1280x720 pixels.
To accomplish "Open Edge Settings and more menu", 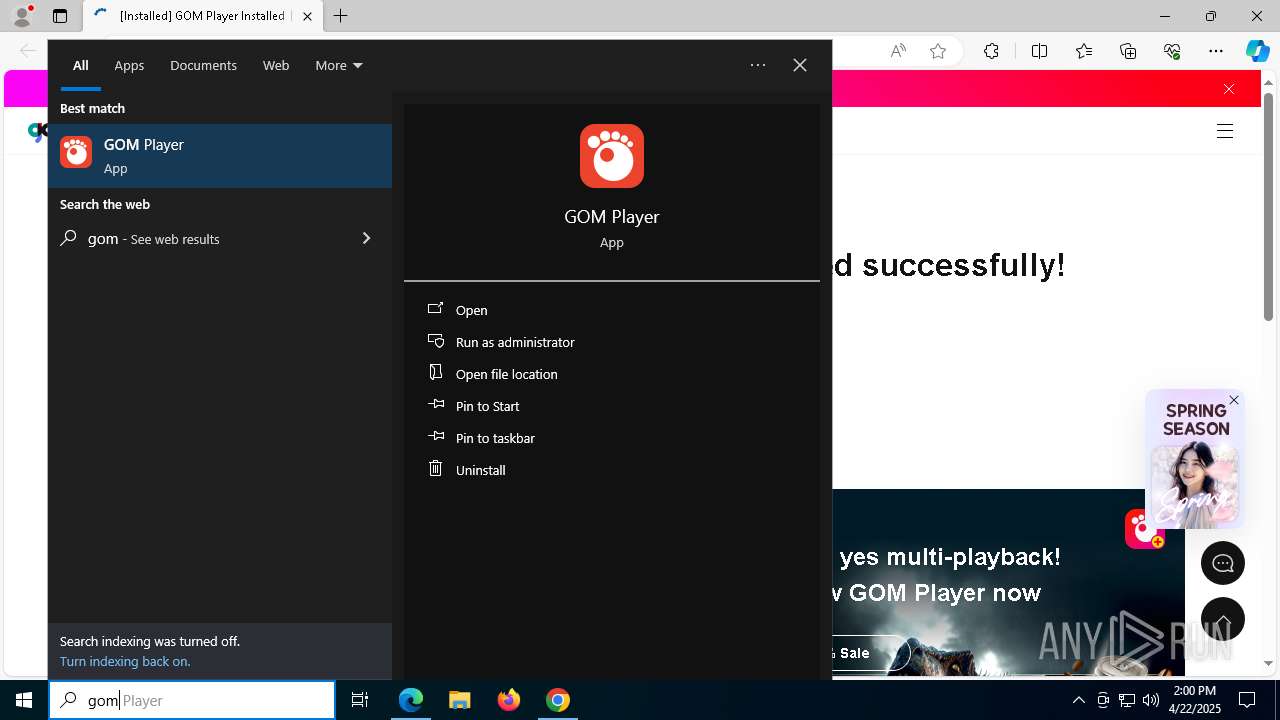I will pyautogui.click(x=1216, y=51).
